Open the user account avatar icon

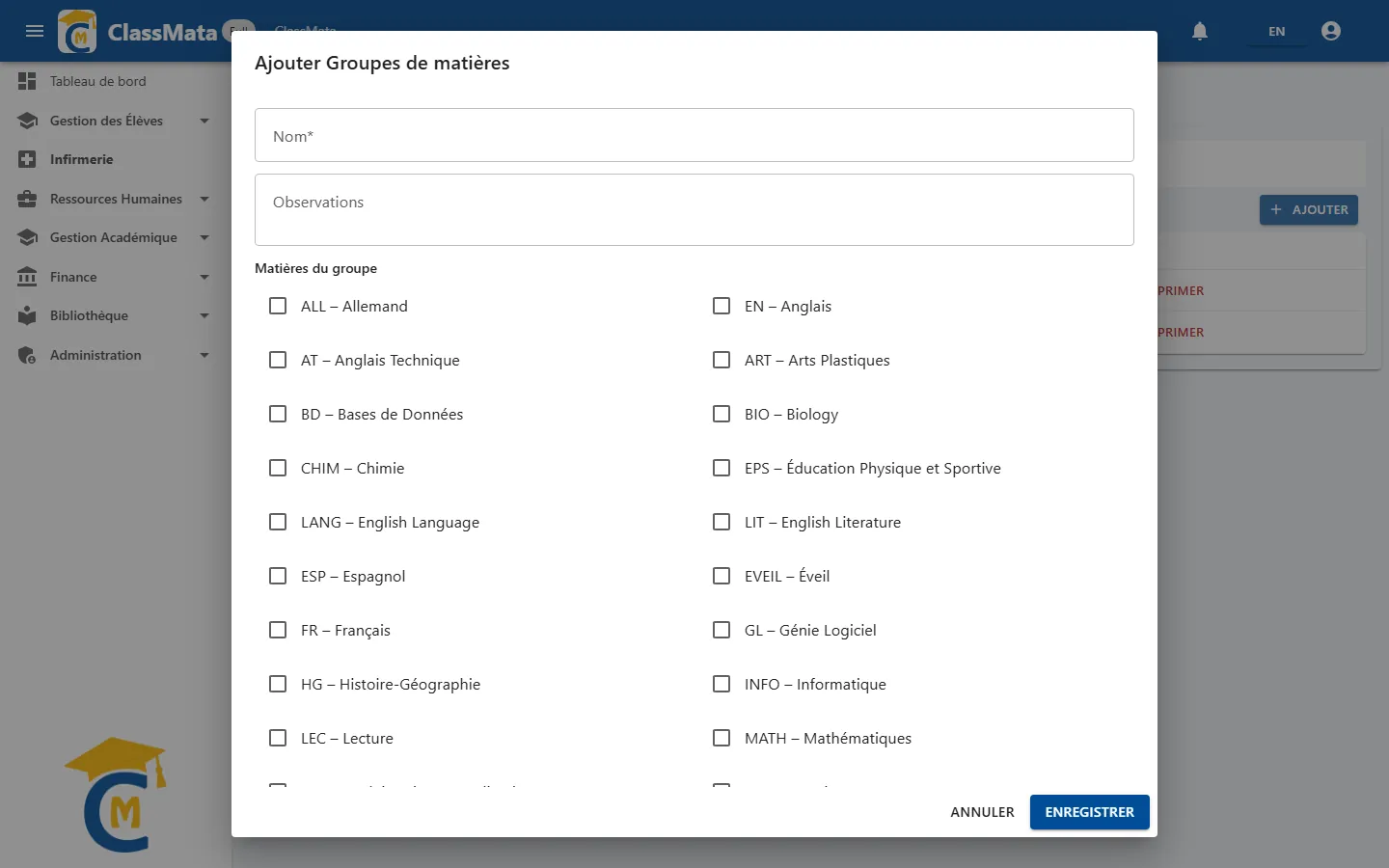(x=1331, y=31)
